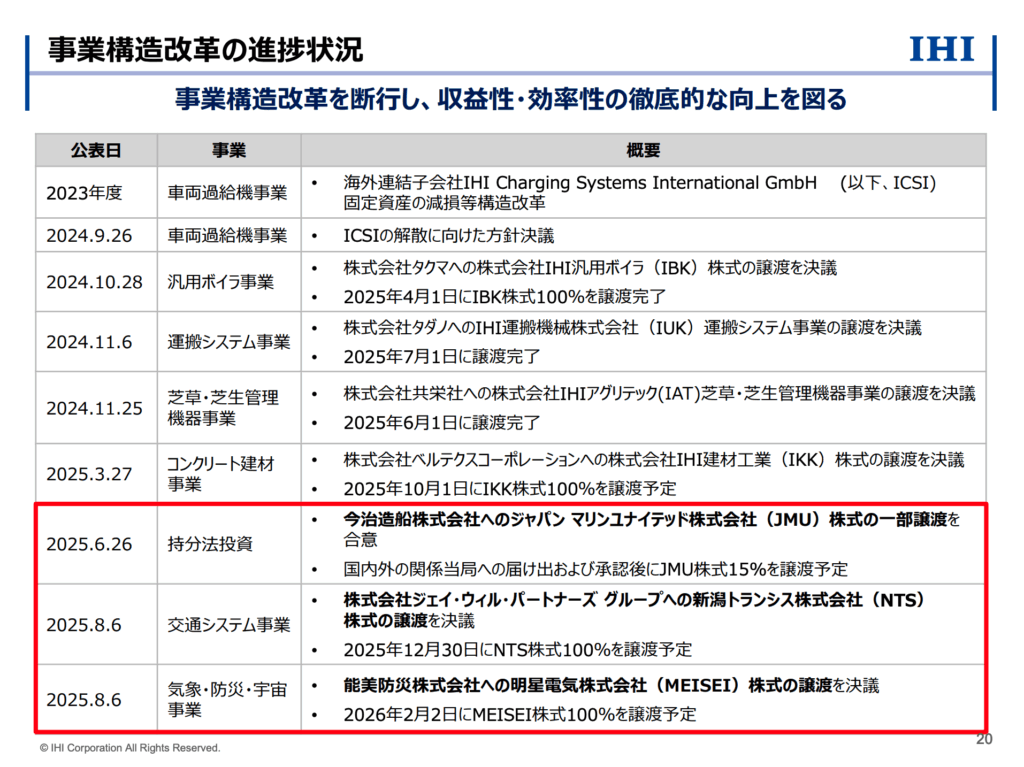Click the line about ベルテクスコーポレーション and IKK
The height and width of the screenshot is (767, 1024).
coord(654,460)
